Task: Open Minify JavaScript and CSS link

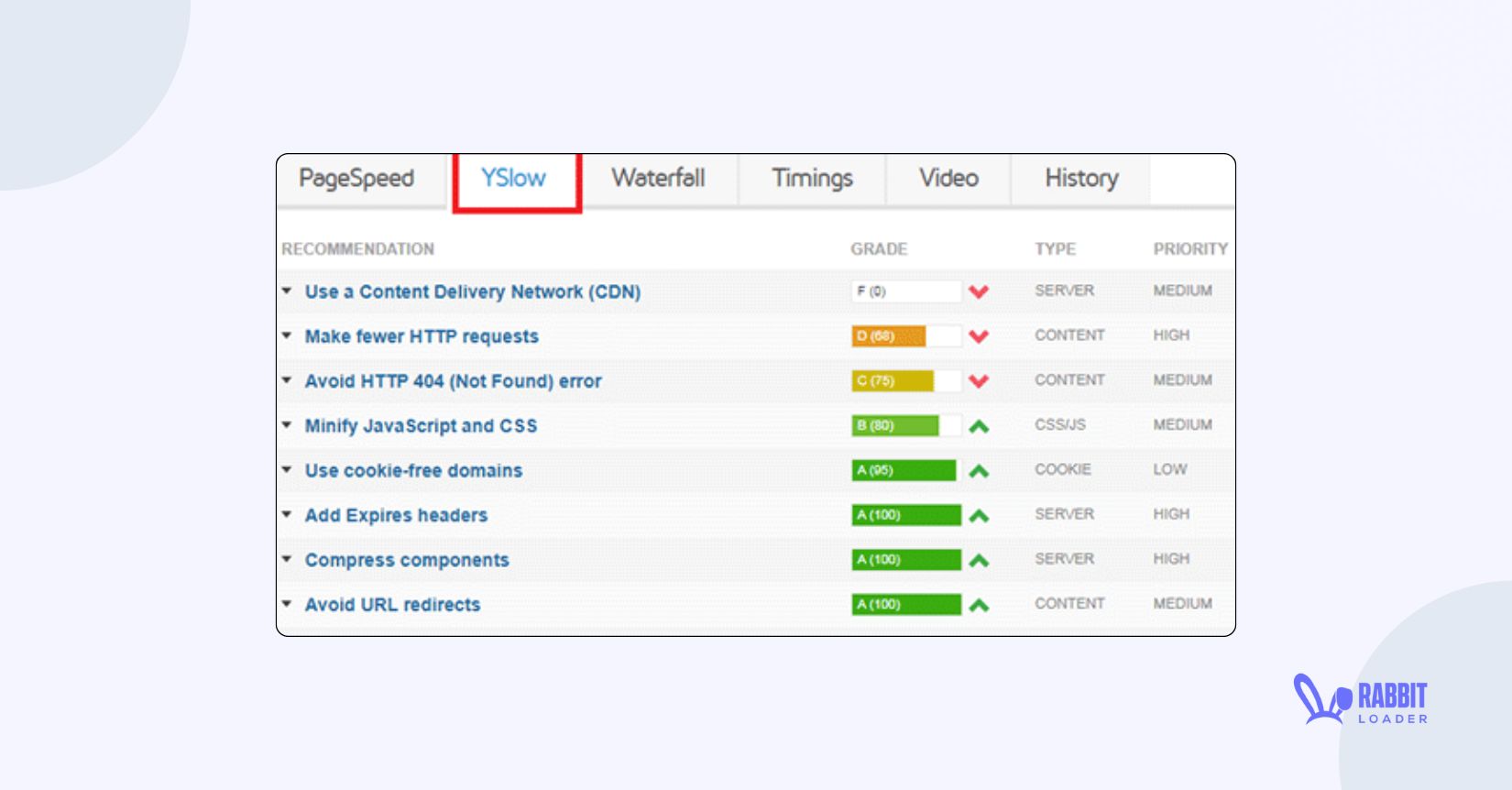Action: pos(421,426)
